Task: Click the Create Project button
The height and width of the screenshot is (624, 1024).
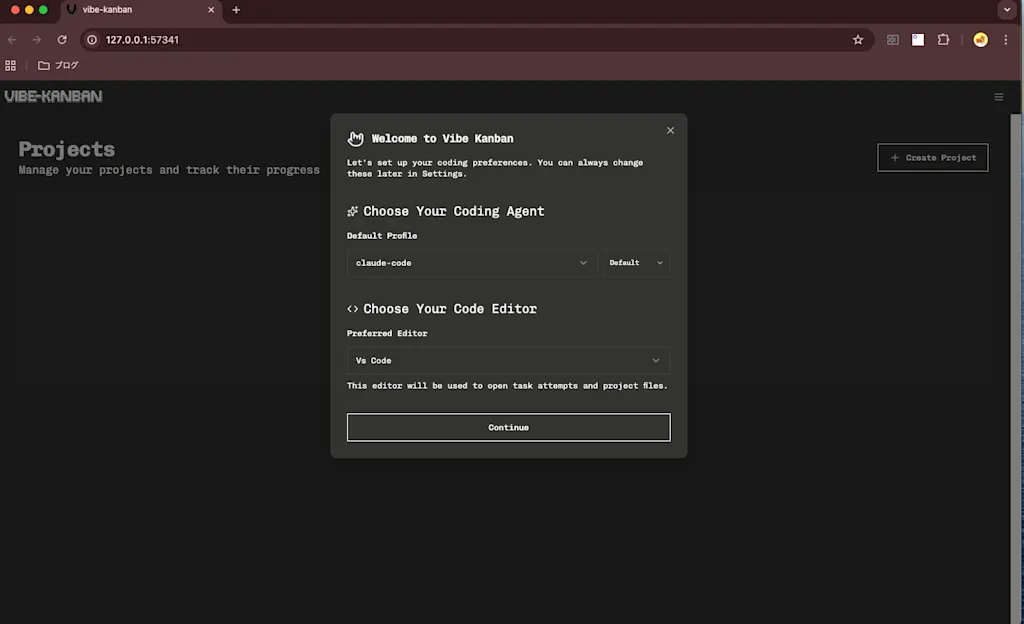Action: [x=933, y=157]
